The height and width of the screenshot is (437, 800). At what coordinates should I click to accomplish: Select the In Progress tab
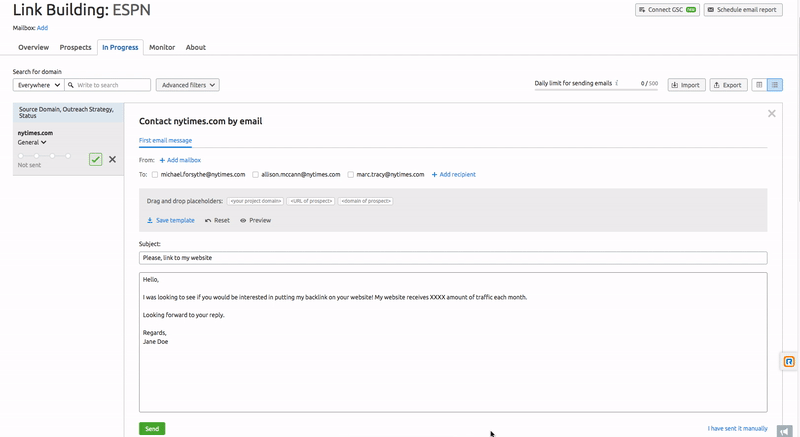(x=120, y=47)
